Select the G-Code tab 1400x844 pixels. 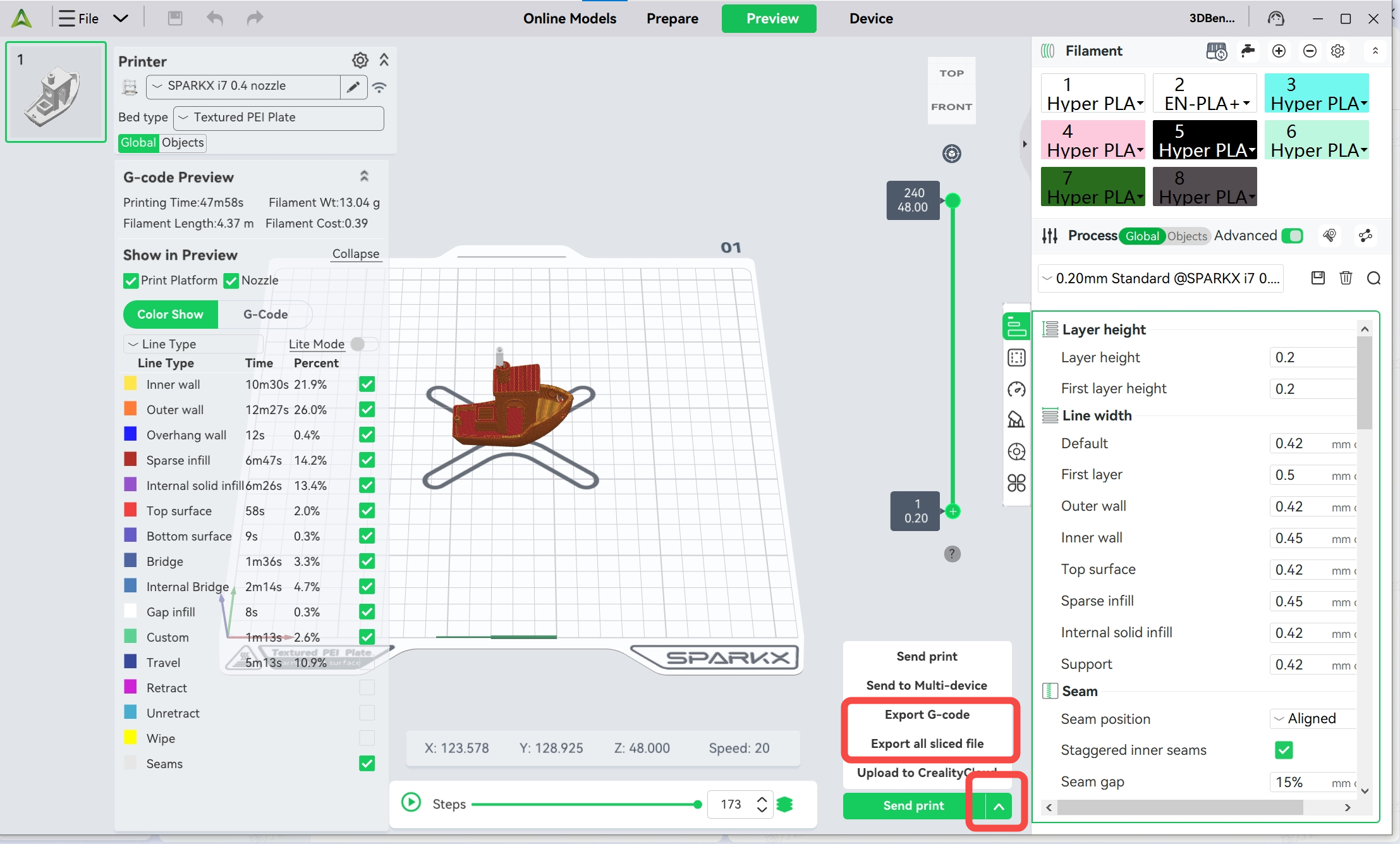pos(265,314)
